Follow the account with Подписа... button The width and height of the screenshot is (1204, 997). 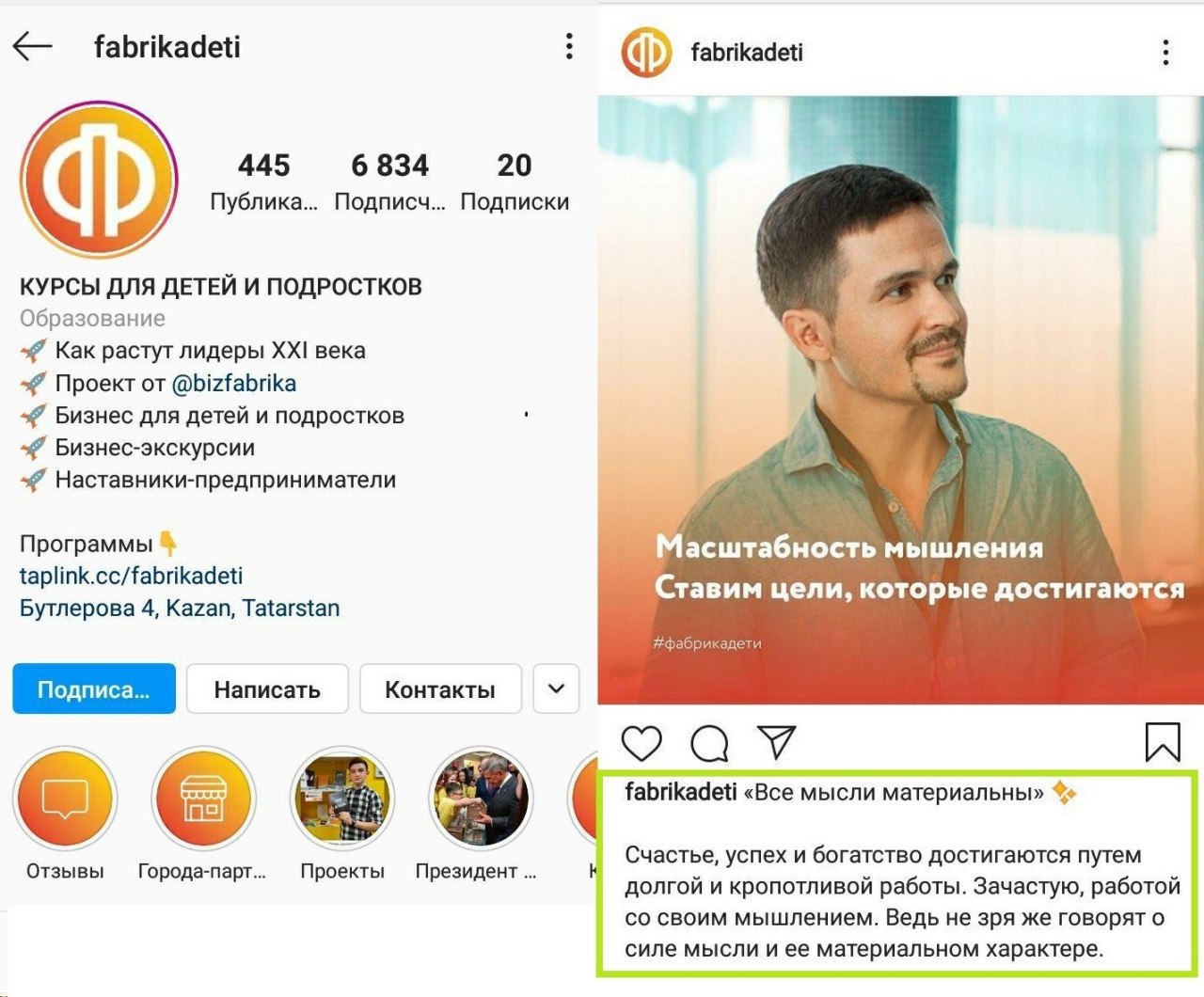point(94,688)
